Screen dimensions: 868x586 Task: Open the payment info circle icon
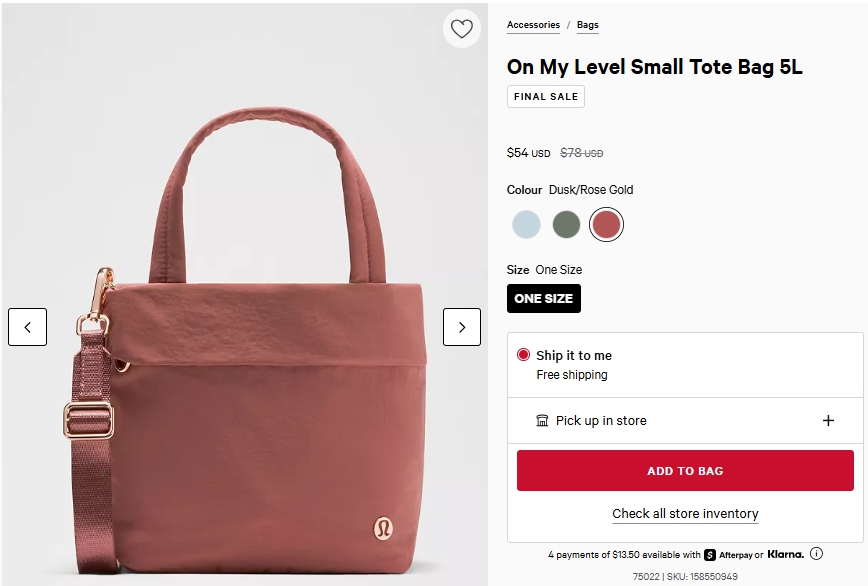click(816, 554)
